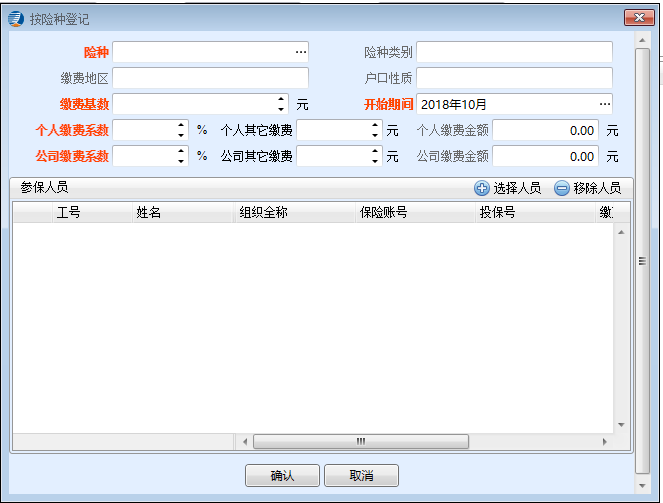The image size is (663, 503).
Task: Click the 姓名 column header
Action: pos(149,212)
